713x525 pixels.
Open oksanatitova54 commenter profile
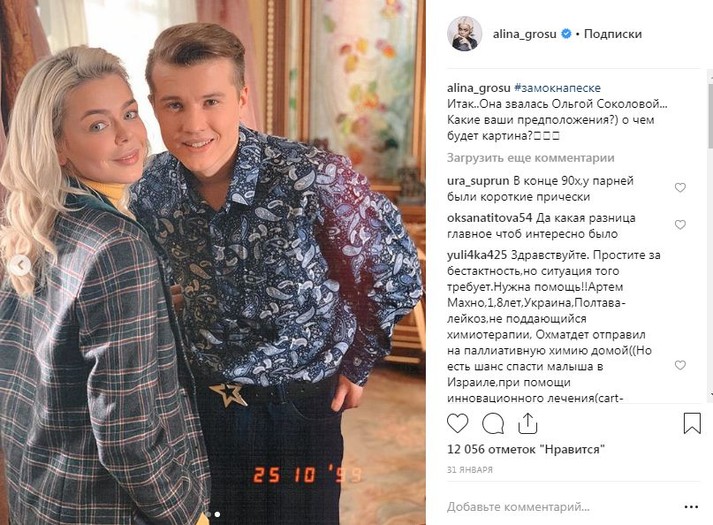489,218
